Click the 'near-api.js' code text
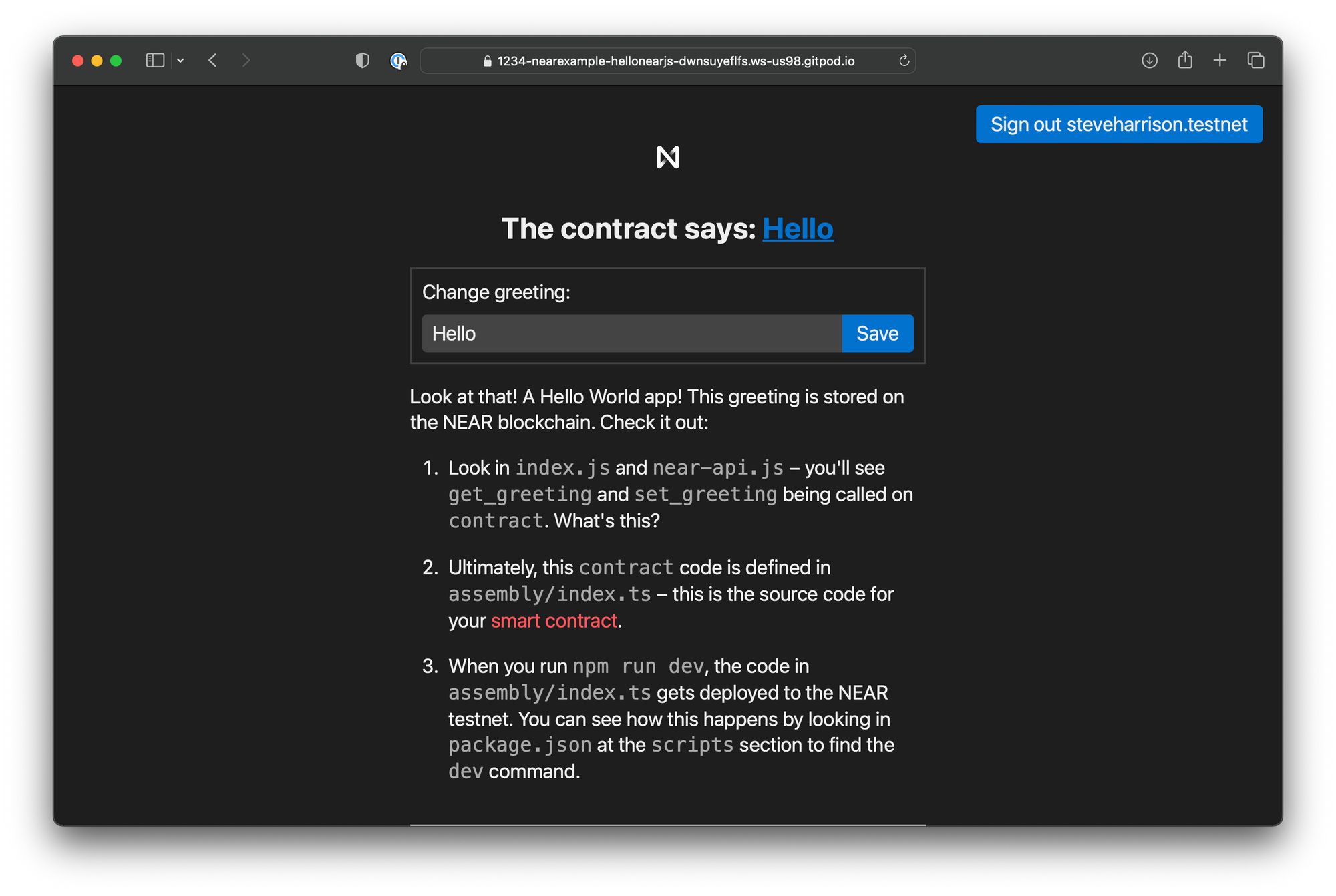The width and height of the screenshot is (1336, 896). [x=718, y=468]
